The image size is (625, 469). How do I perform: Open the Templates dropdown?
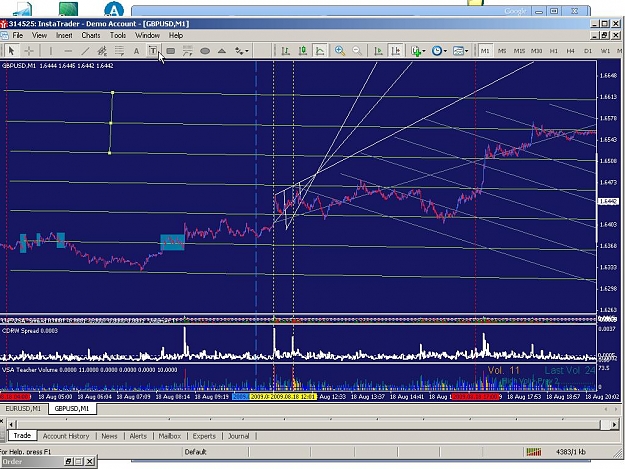pos(461,51)
